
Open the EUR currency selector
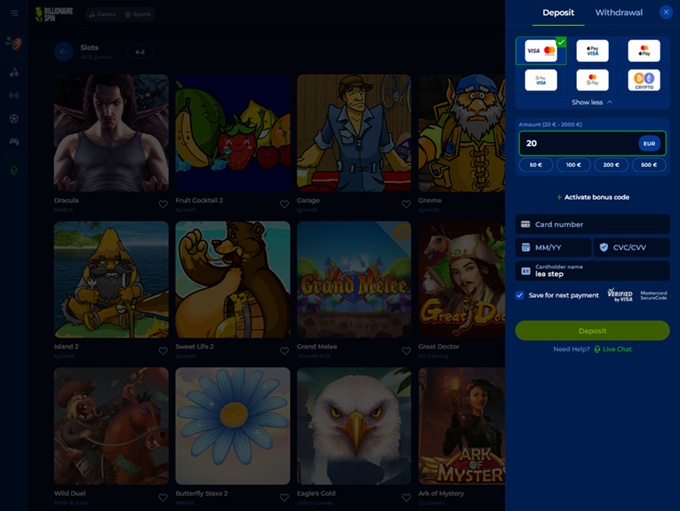pyautogui.click(x=649, y=143)
